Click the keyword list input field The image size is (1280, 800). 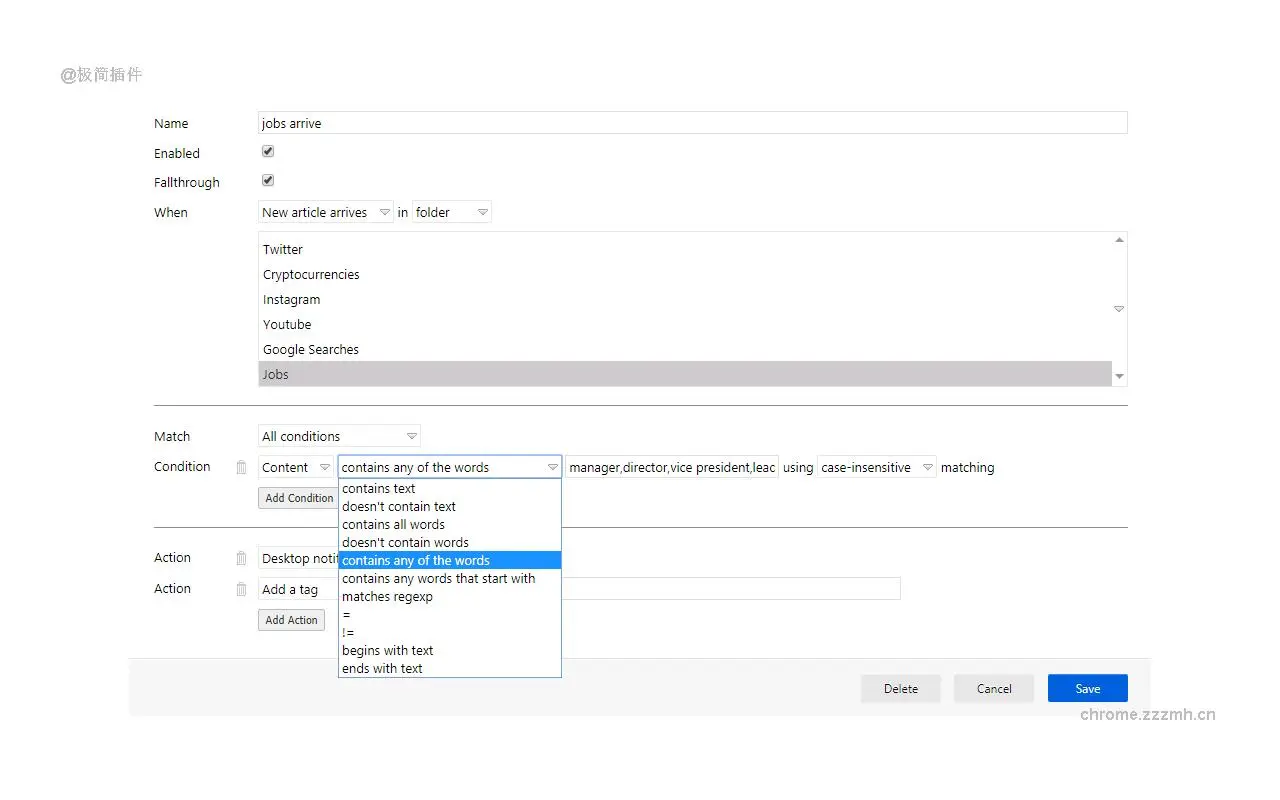[671, 466]
